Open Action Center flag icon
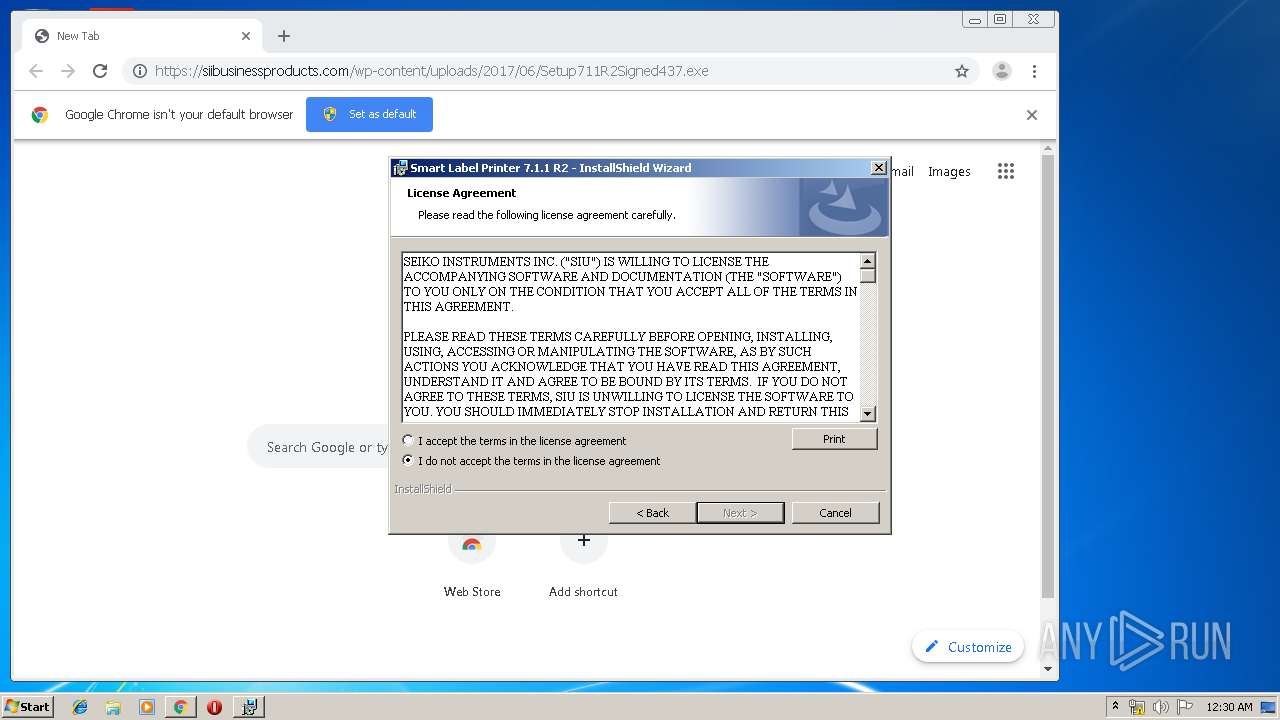 pyautogui.click(x=1185, y=707)
